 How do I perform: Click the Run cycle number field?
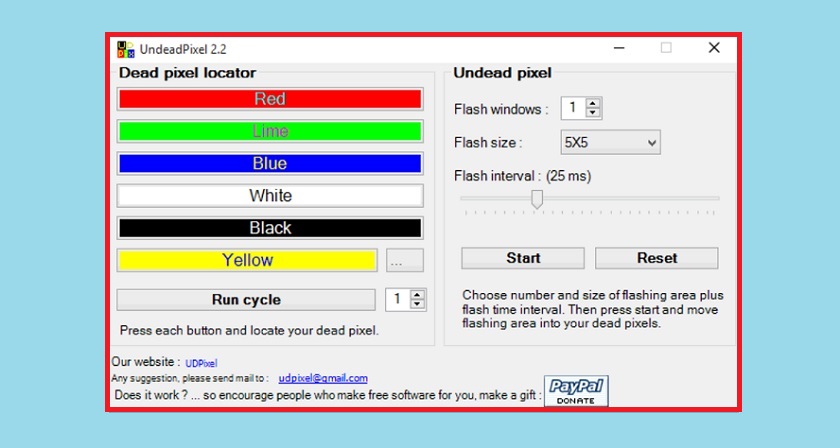[398, 300]
